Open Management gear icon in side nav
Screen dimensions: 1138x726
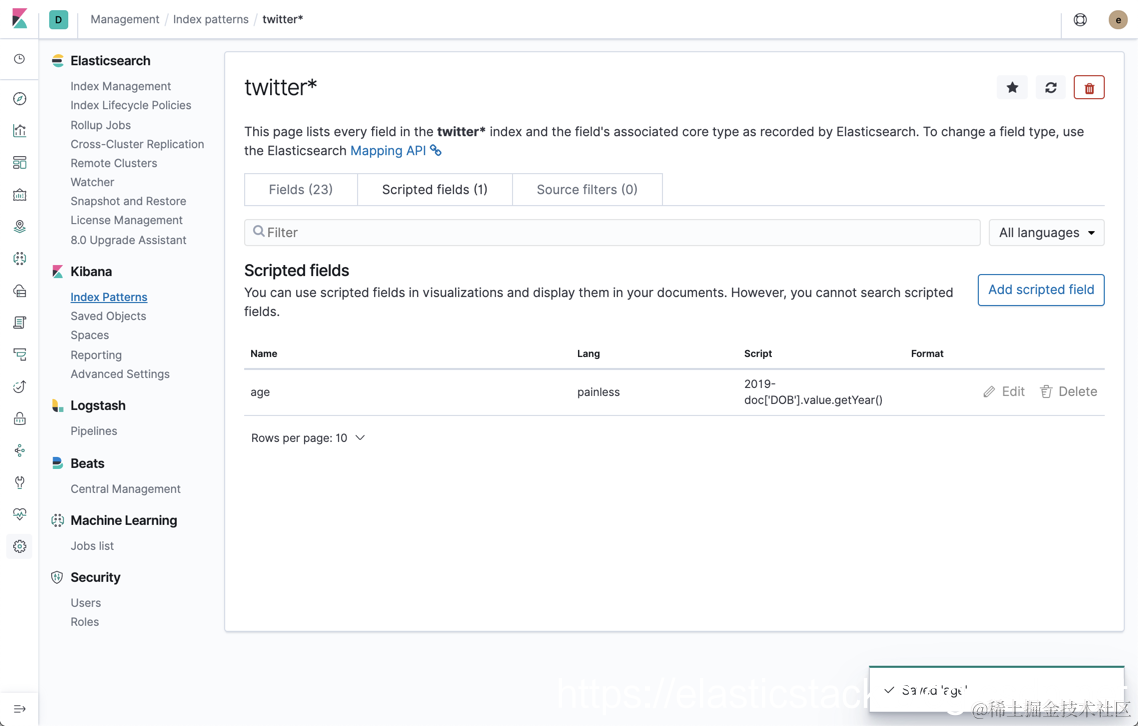20,546
